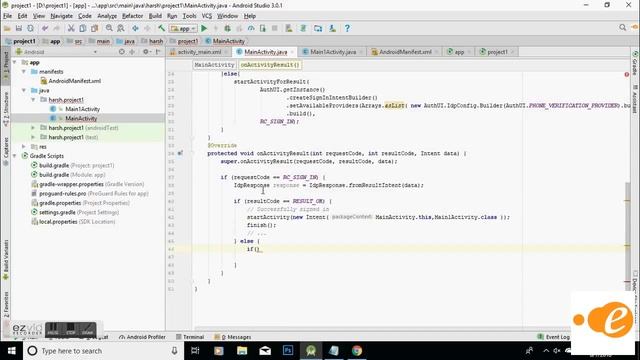The height and width of the screenshot is (360, 640).
Task: Open the Terminal tool window
Action: point(190,337)
